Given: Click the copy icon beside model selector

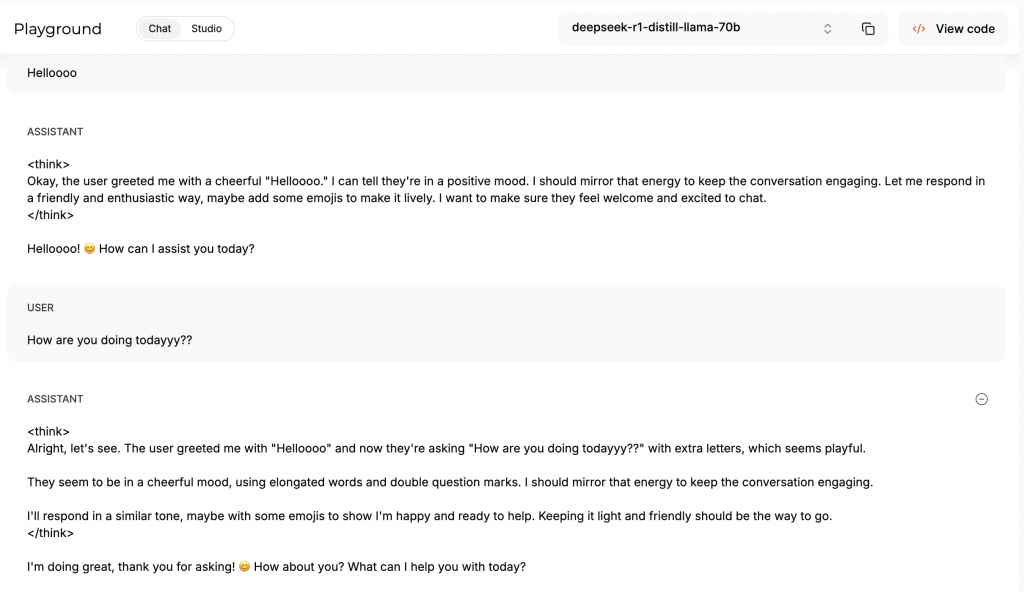Looking at the screenshot, I should click(x=868, y=29).
